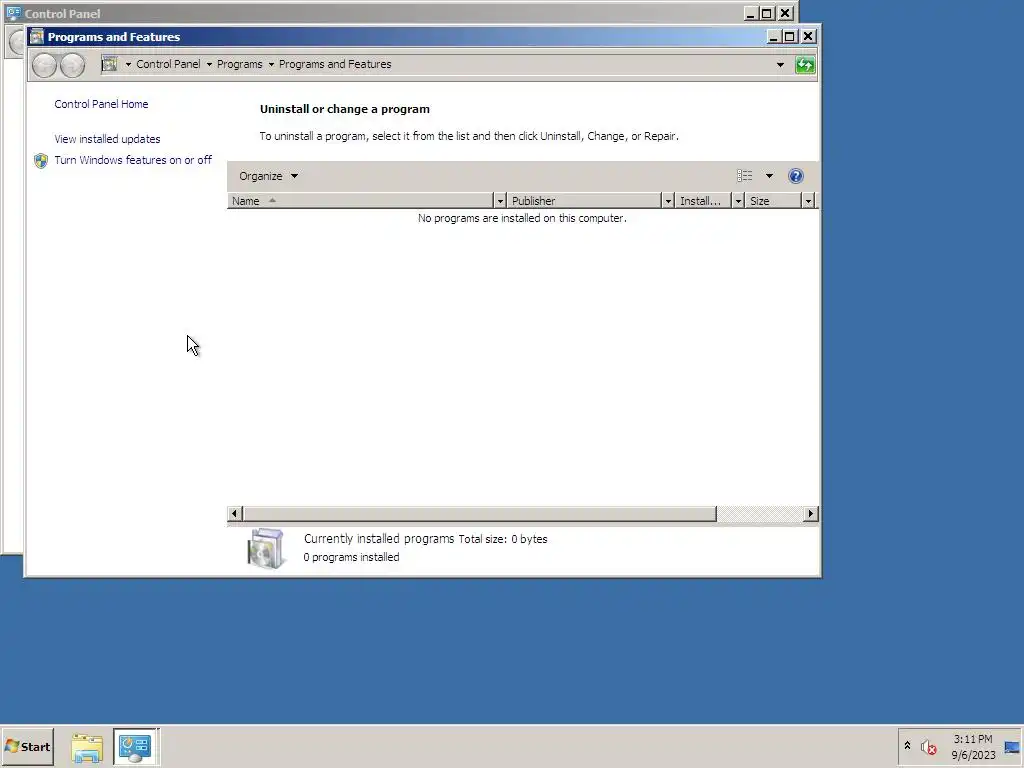Click 'Total size: 0 bytes' text
1024x768 pixels.
click(x=503, y=539)
